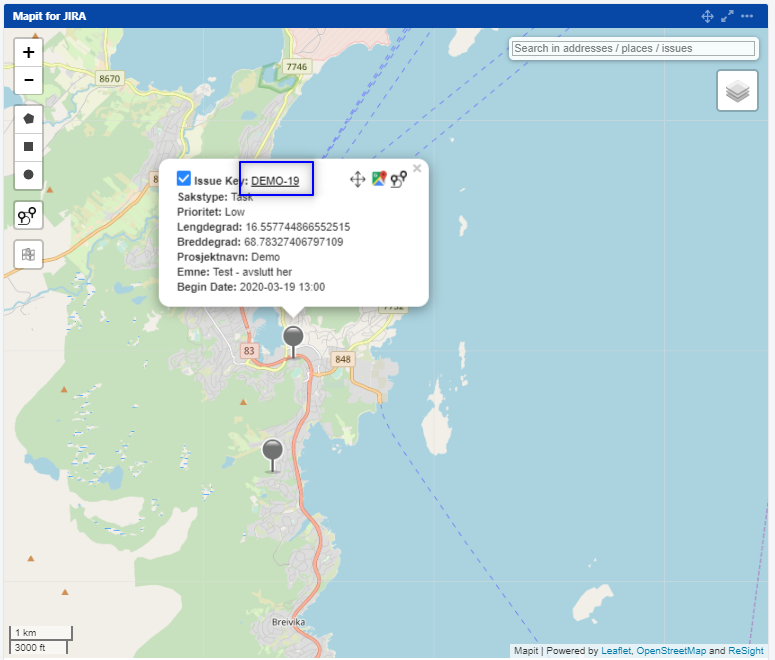Zoom in on the map
Screen dimensions: 775x660
pyautogui.click(x=28, y=52)
